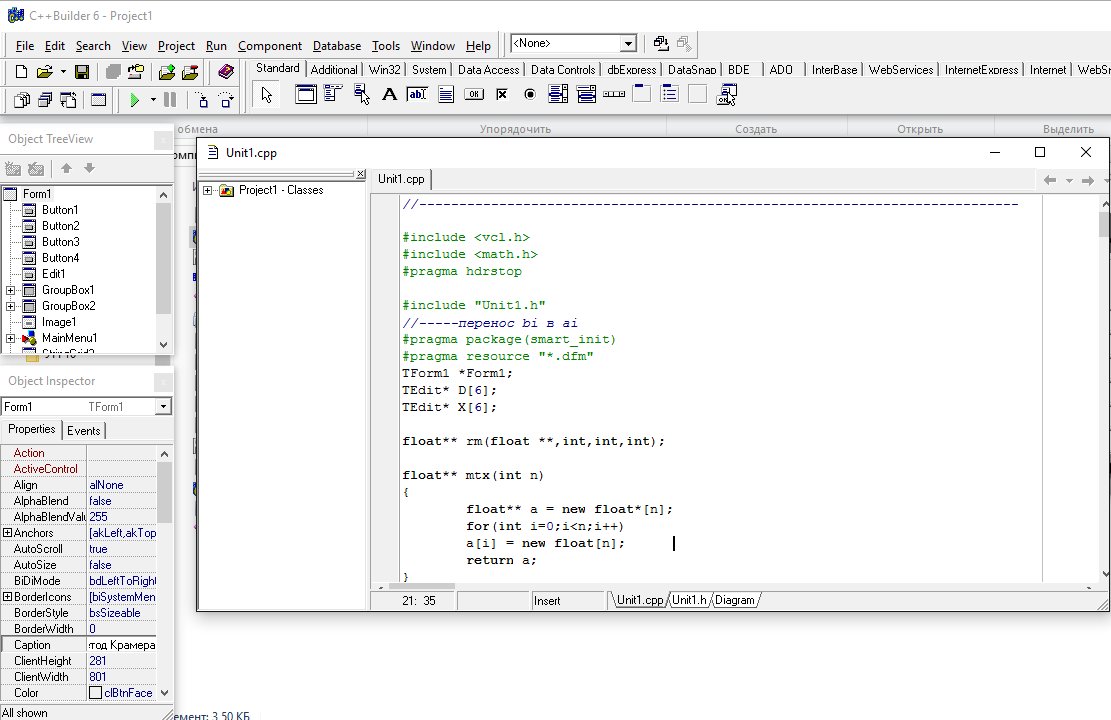Expand the BorderIcons property
Screen dimensions: 1111x720
click(x=7, y=597)
